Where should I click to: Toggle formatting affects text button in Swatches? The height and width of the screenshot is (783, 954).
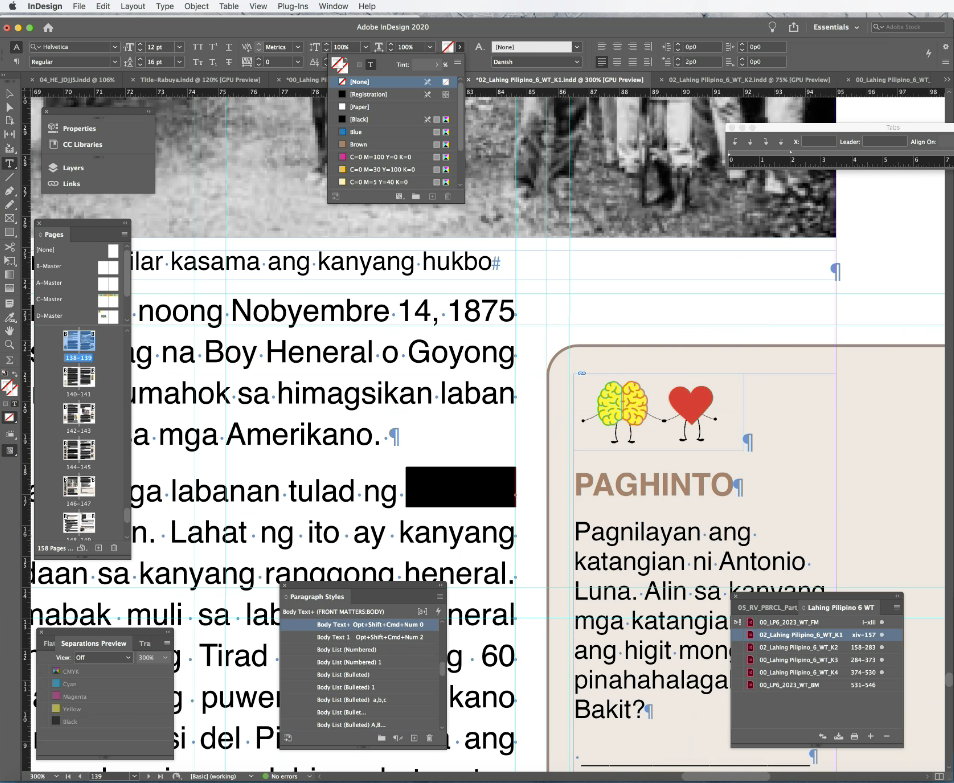(x=371, y=64)
